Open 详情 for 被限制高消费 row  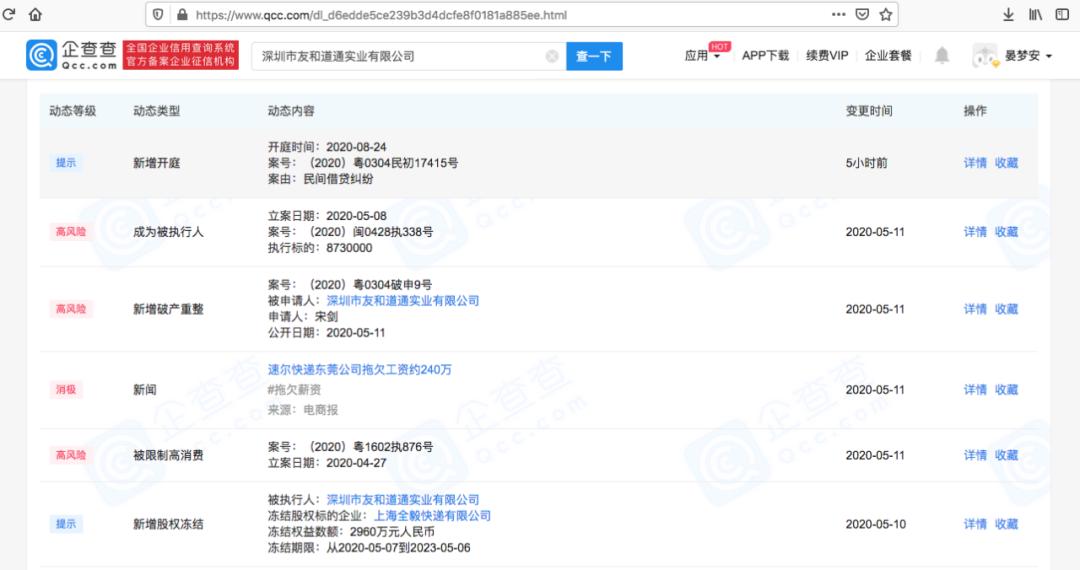(975, 455)
